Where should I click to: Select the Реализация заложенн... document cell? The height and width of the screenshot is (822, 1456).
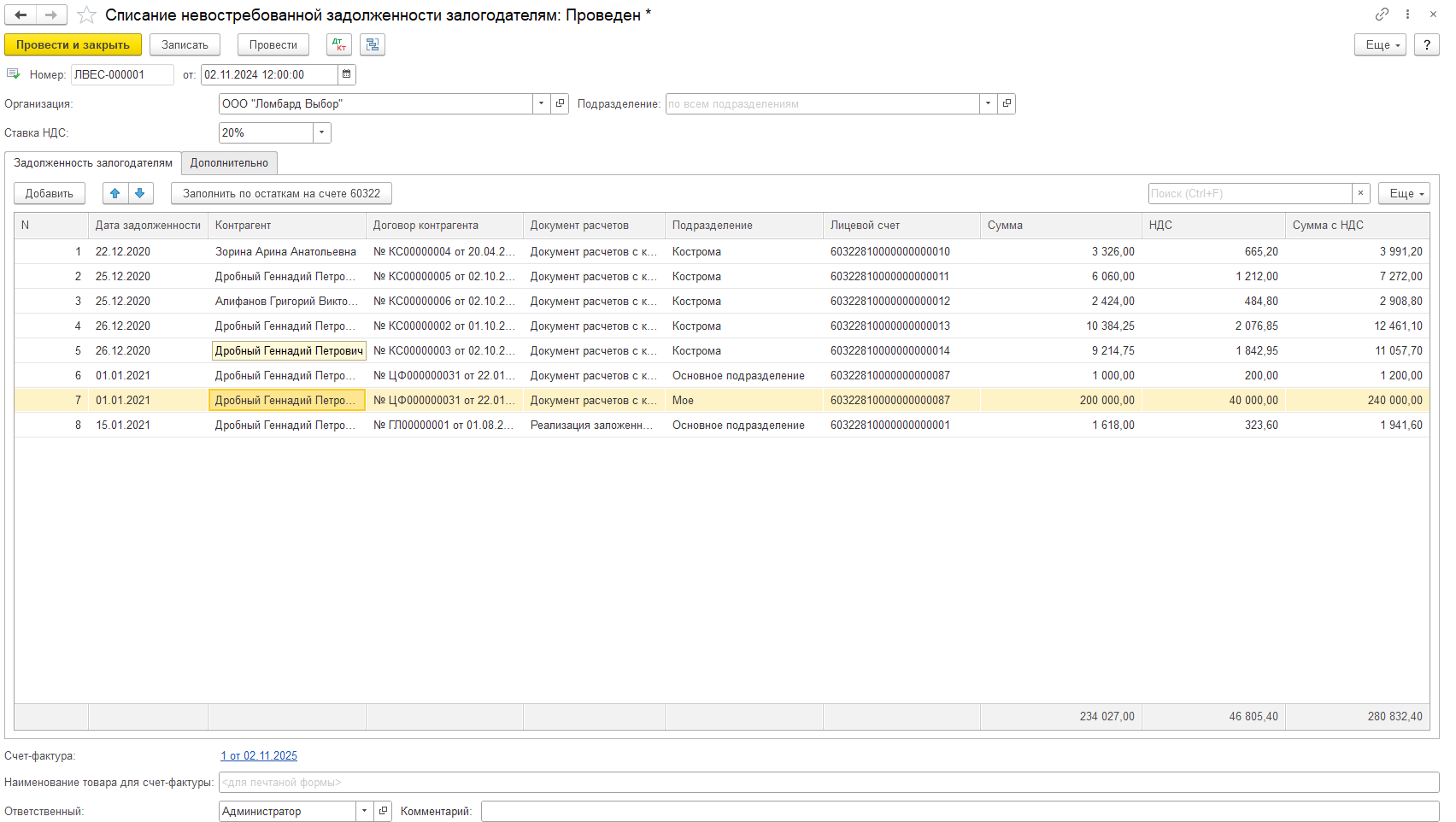pyautogui.click(x=594, y=425)
